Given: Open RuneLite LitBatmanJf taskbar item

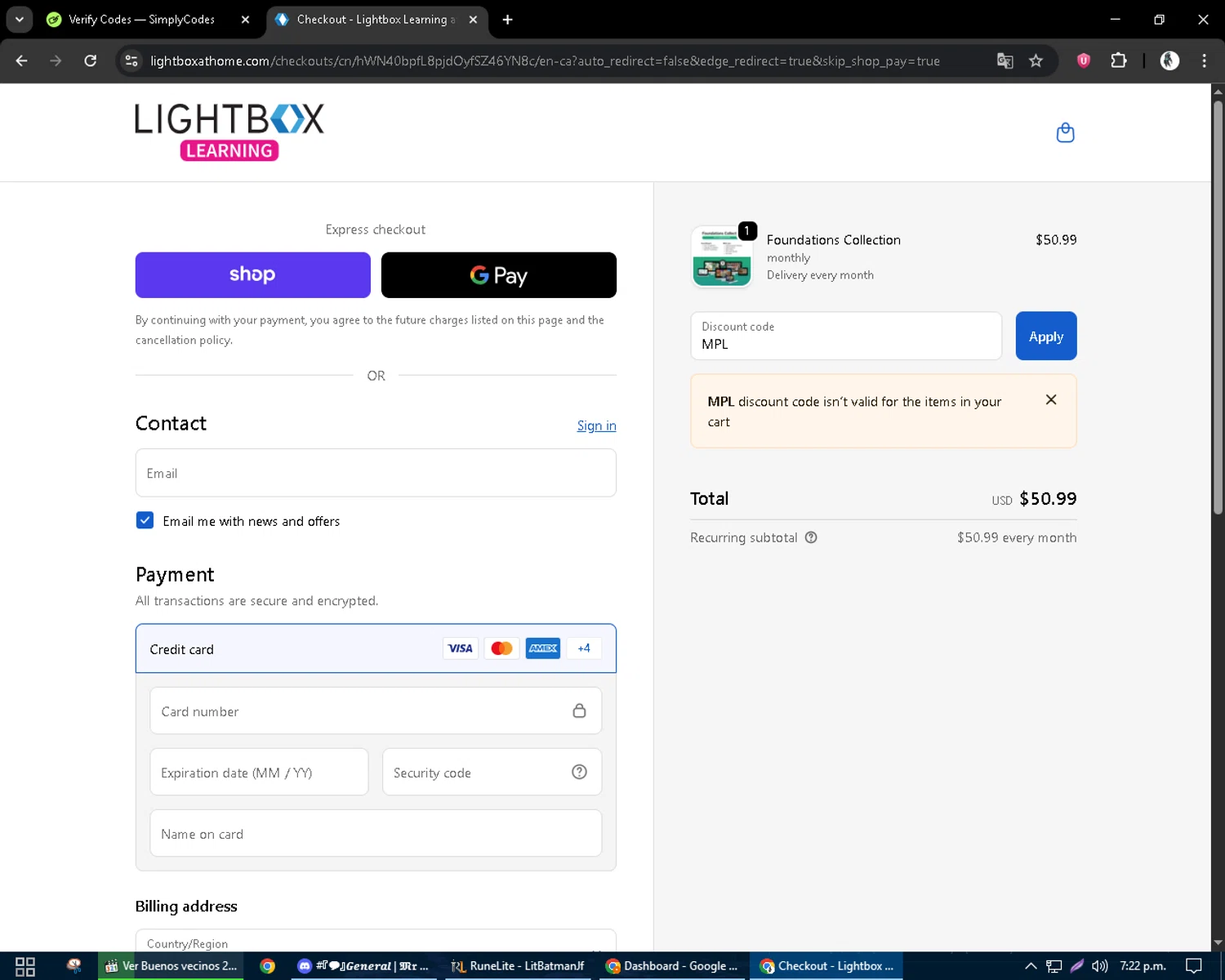Looking at the screenshot, I should (518, 966).
